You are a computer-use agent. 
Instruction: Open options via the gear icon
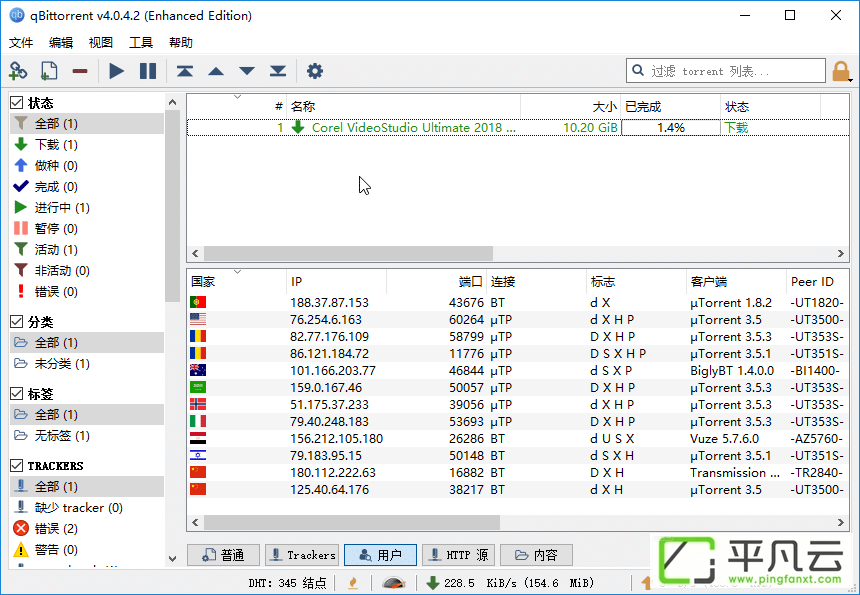click(x=315, y=71)
